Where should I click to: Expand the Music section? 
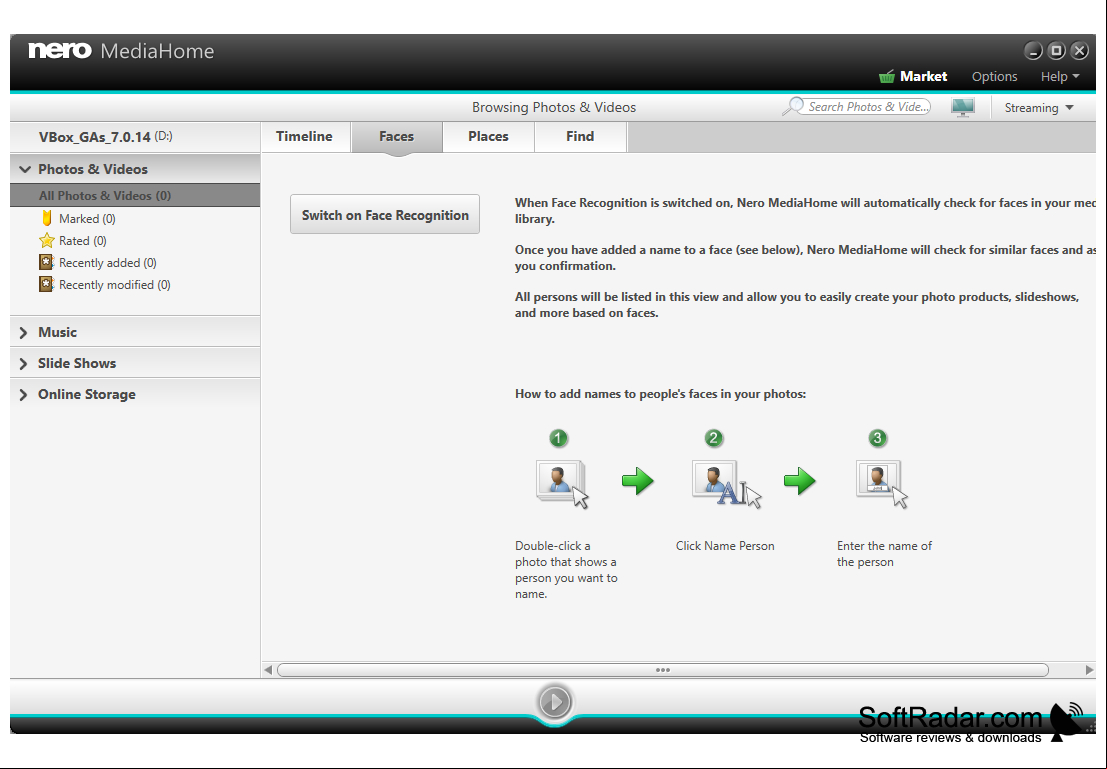(x=23, y=332)
